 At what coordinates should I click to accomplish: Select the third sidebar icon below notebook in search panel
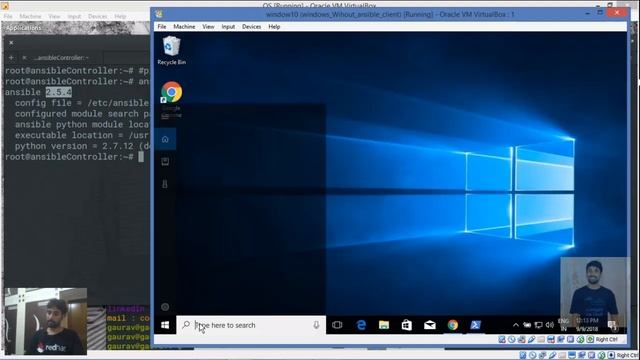tap(165, 184)
